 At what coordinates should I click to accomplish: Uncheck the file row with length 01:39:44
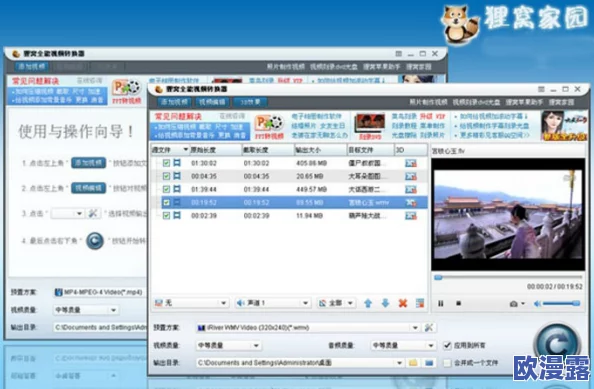tap(166, 189)
